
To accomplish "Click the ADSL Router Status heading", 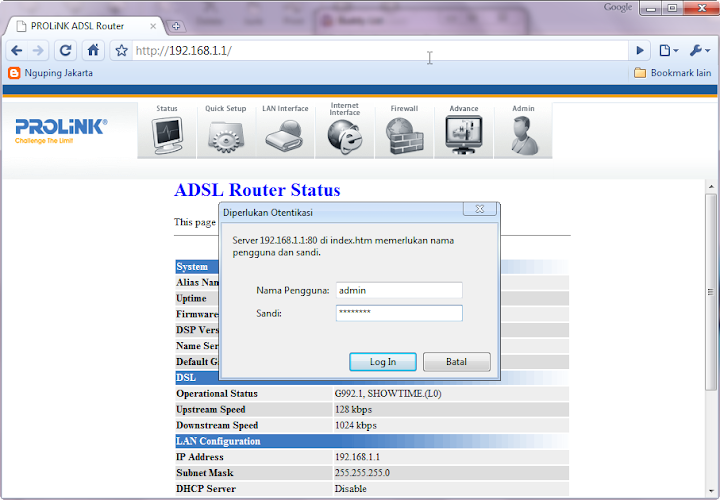I will (257, 190).
